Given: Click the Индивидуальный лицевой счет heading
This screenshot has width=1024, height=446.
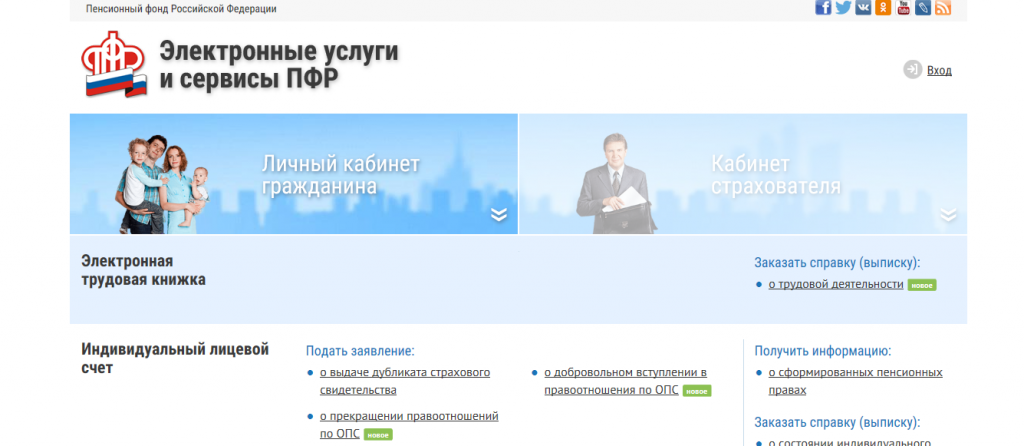Looking at the screenshot, I should click(x=175, y=358).
